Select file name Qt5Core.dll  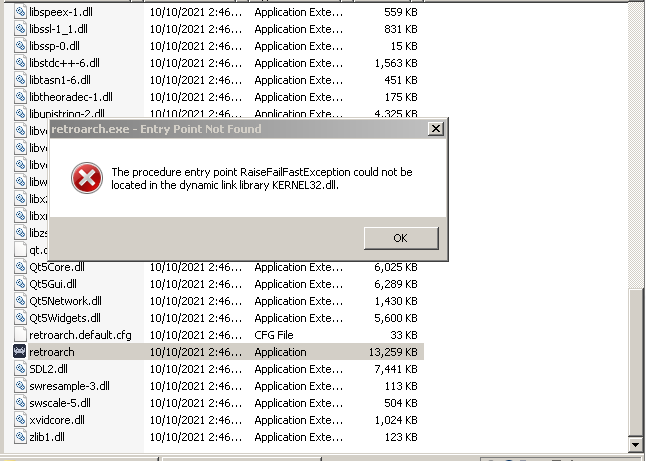(x=57, y=267)
